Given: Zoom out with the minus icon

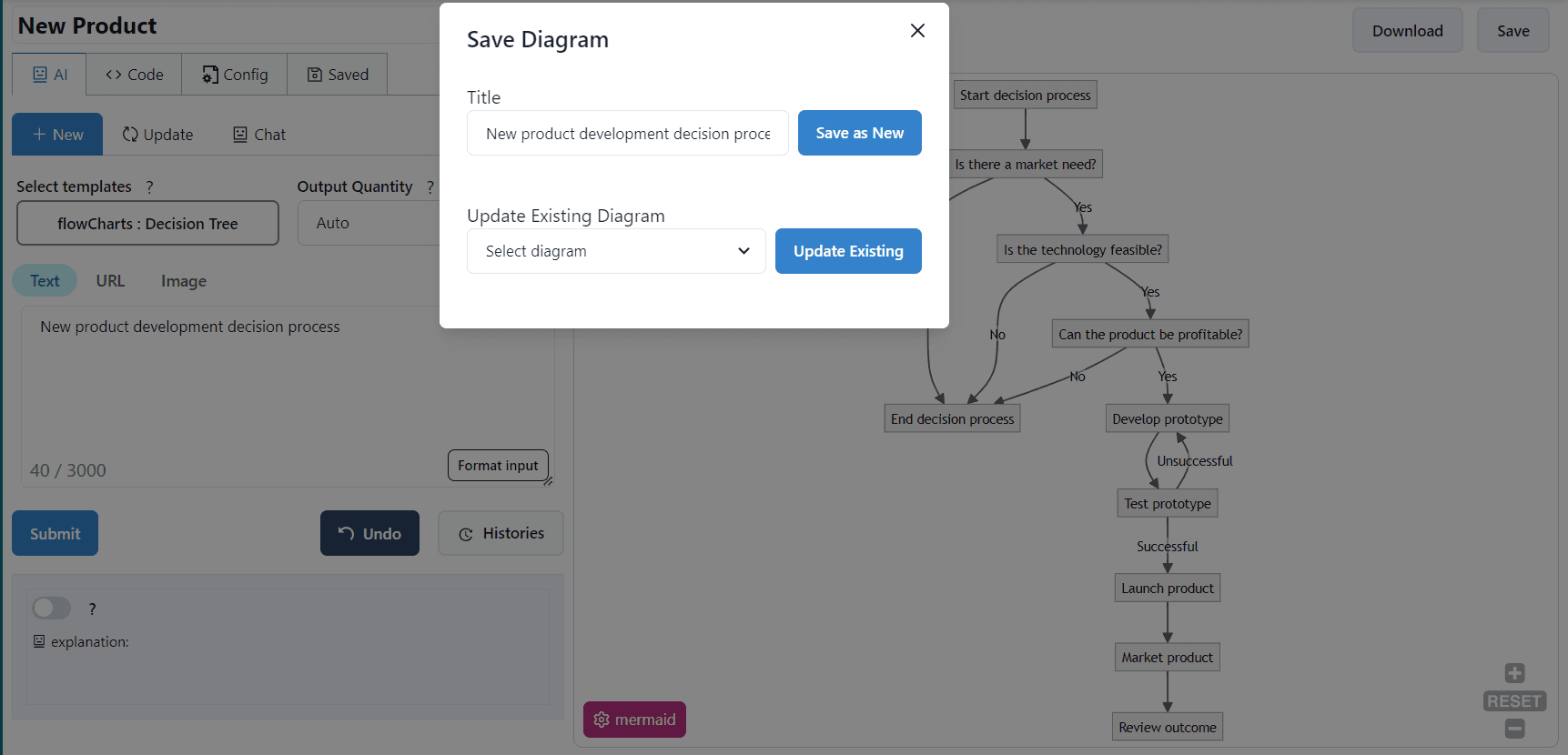Looking at the screenshot, I should (x=1514, y=729).
